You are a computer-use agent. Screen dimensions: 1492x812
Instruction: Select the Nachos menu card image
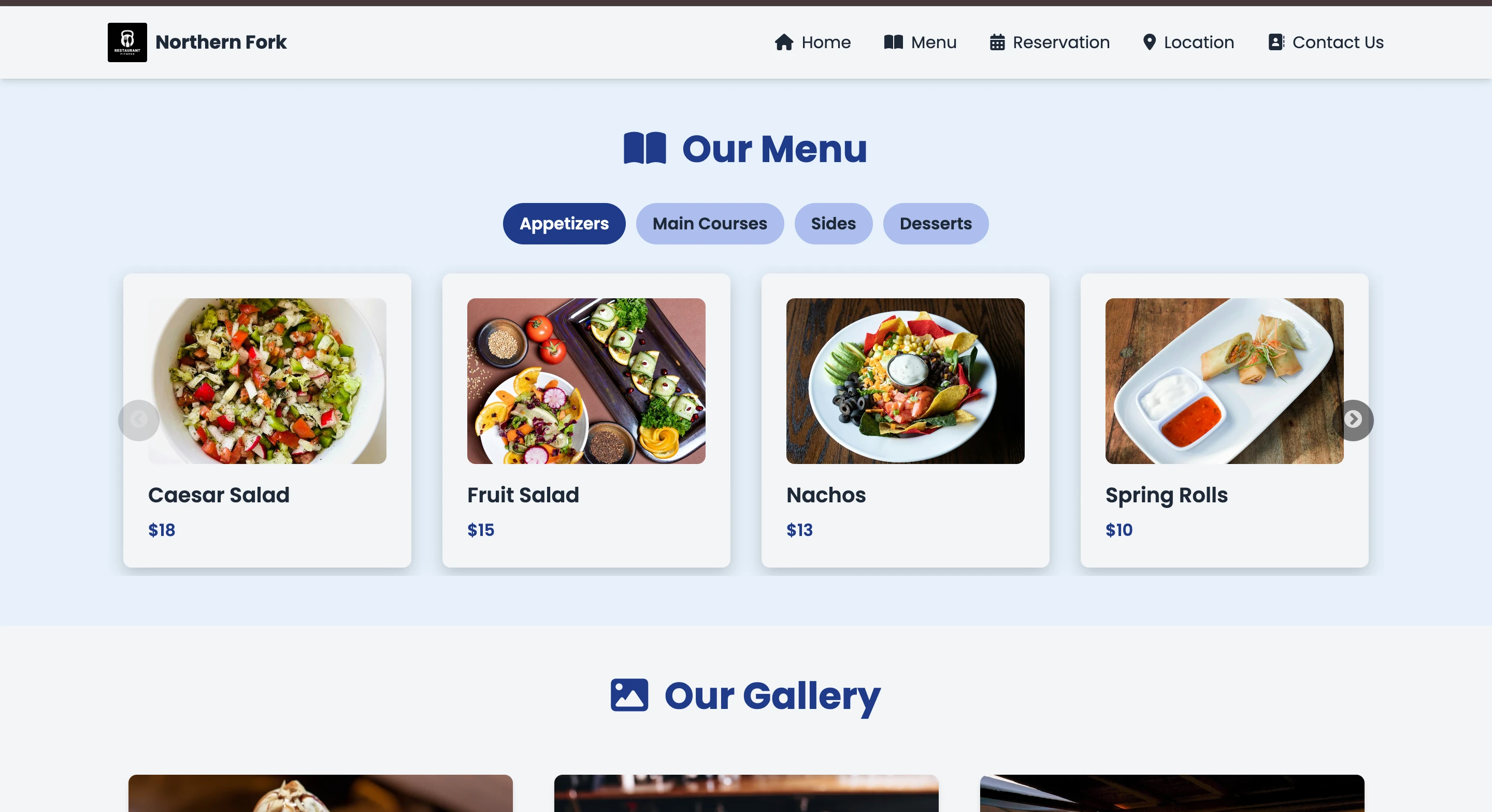(905, 381)
